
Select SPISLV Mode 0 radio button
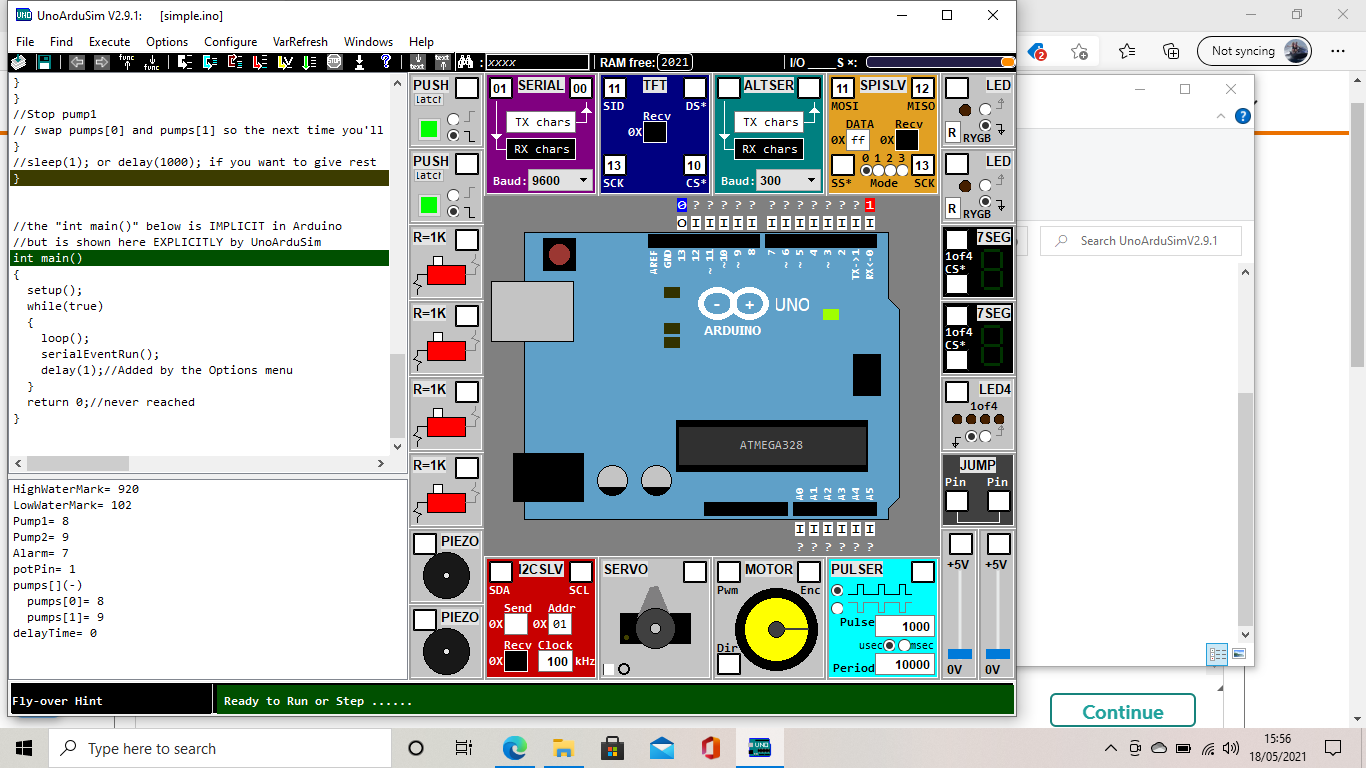click(867, 170)
